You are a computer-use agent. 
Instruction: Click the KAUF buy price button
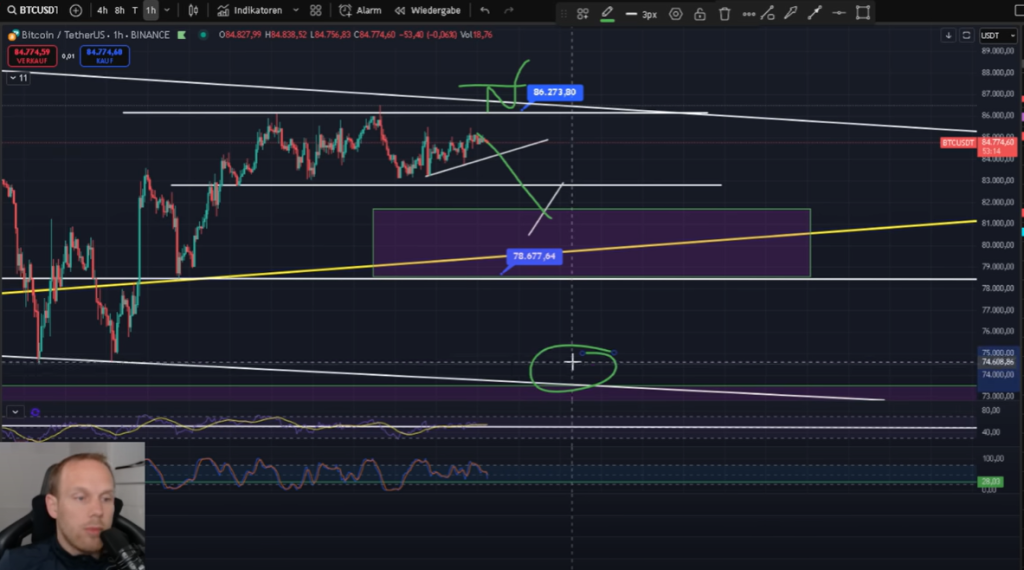tap(104, 56)
